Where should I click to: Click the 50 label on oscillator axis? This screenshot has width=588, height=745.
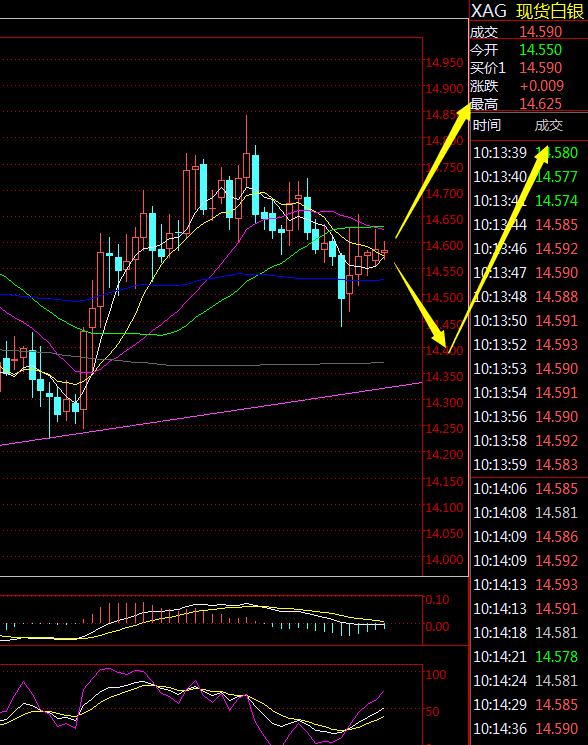(432, 712)
